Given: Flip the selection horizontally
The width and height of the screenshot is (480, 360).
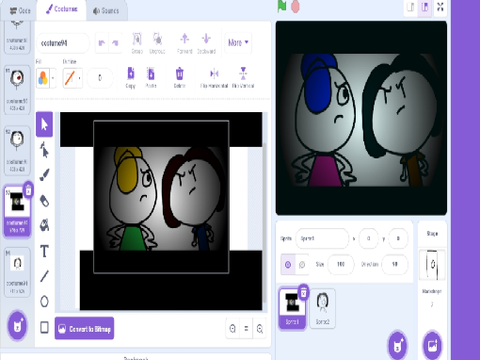Looking at the screenshot, I should [214, 78].
